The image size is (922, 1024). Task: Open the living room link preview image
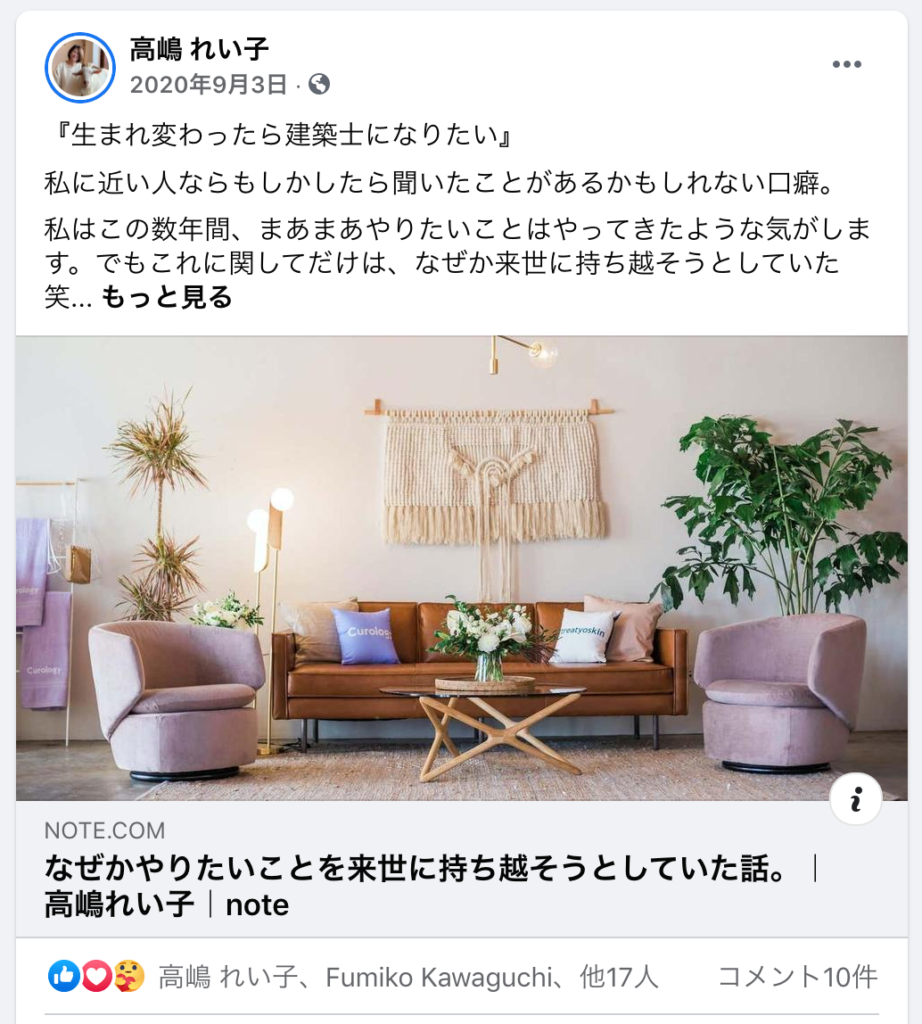click(462, 568)
